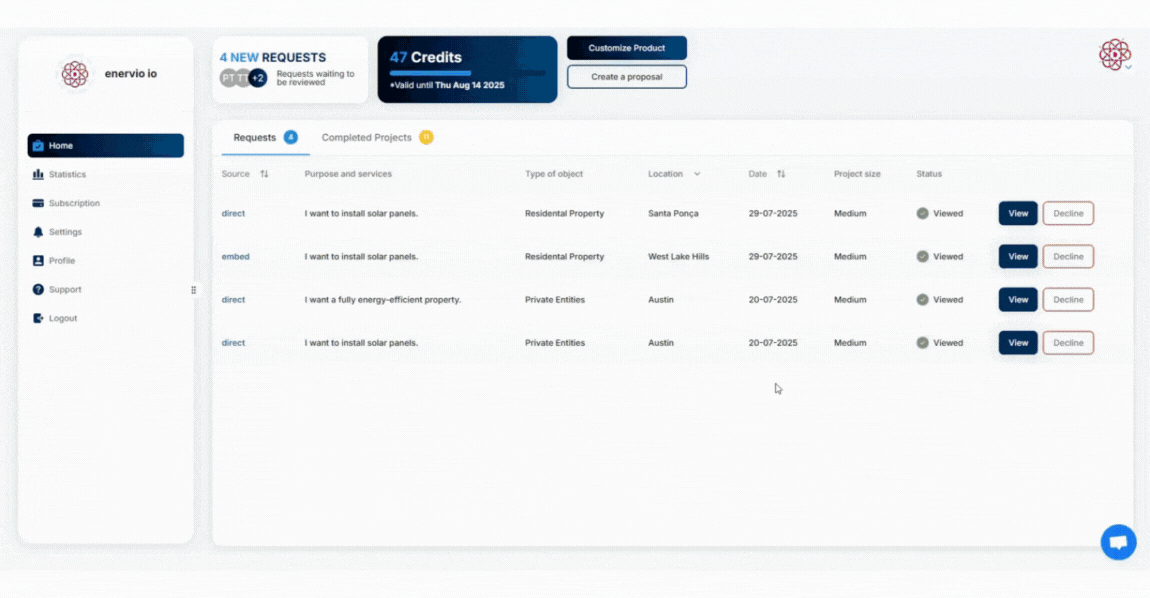
Task: View the Santa Ponça request
Action: click(1017, 214)
